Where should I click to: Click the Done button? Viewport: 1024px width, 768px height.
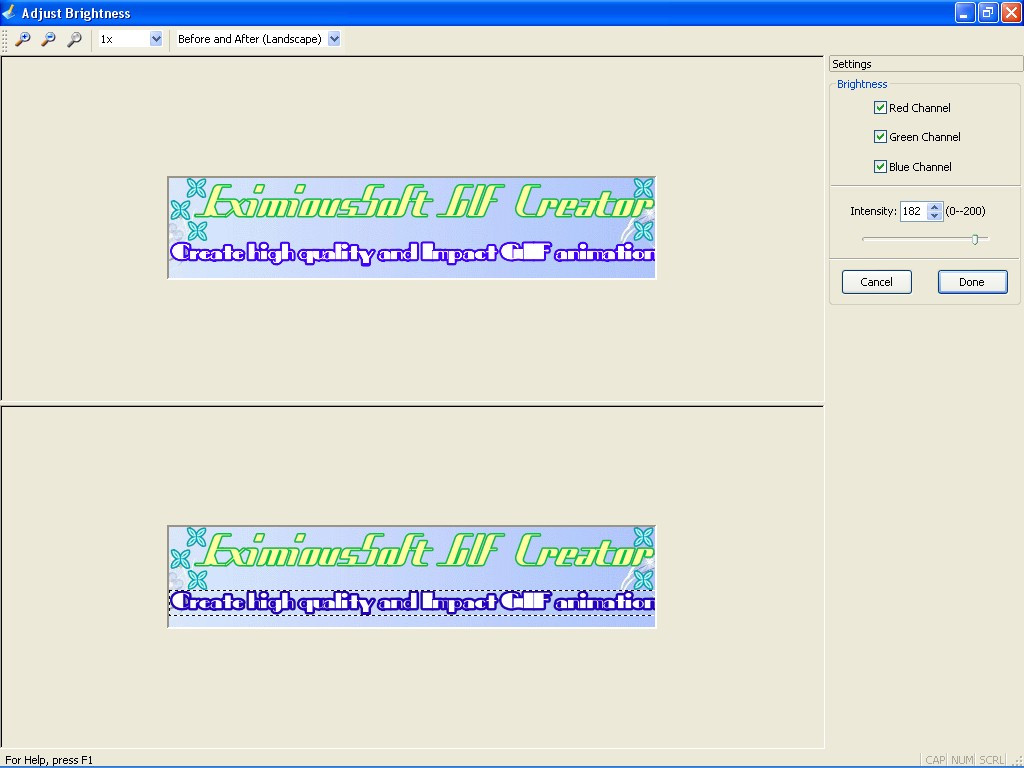click(972, 282)
